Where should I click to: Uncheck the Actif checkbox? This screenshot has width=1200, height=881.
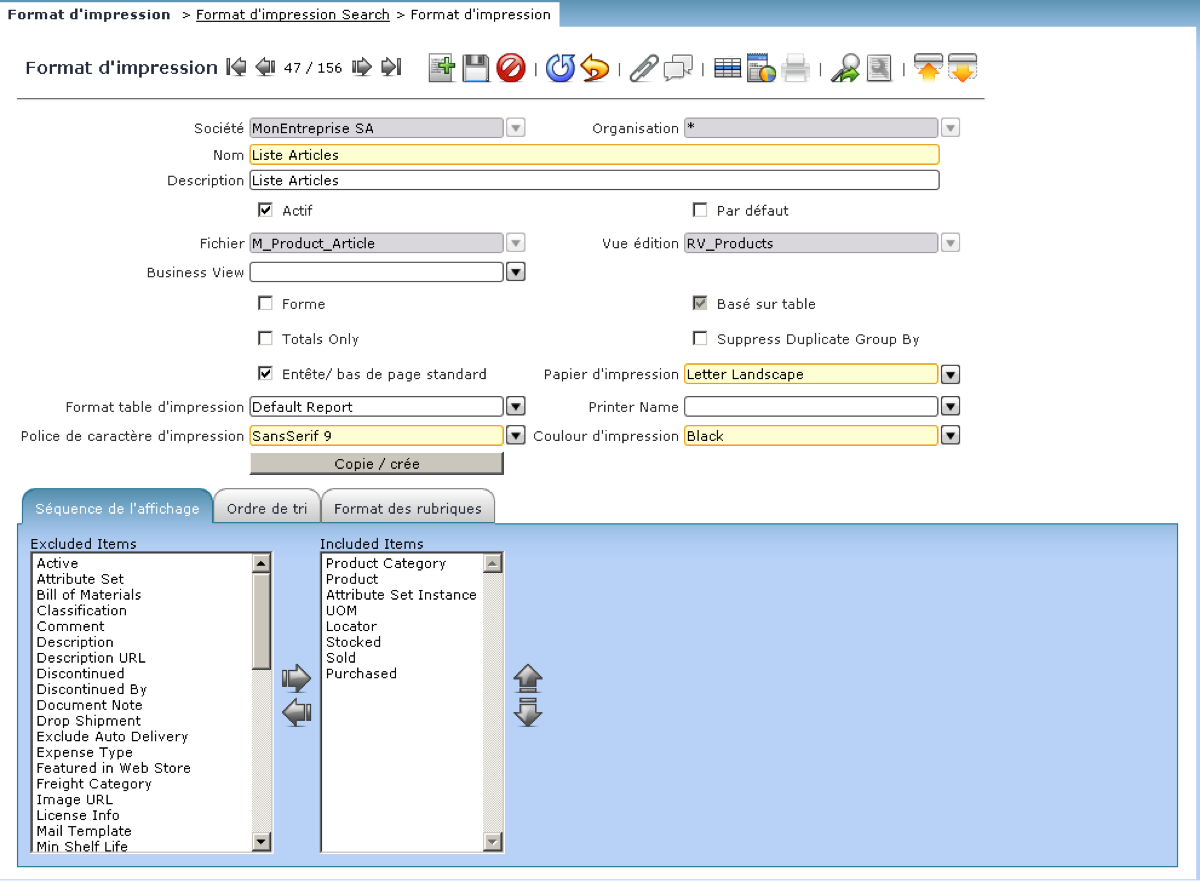pos(265,210)
